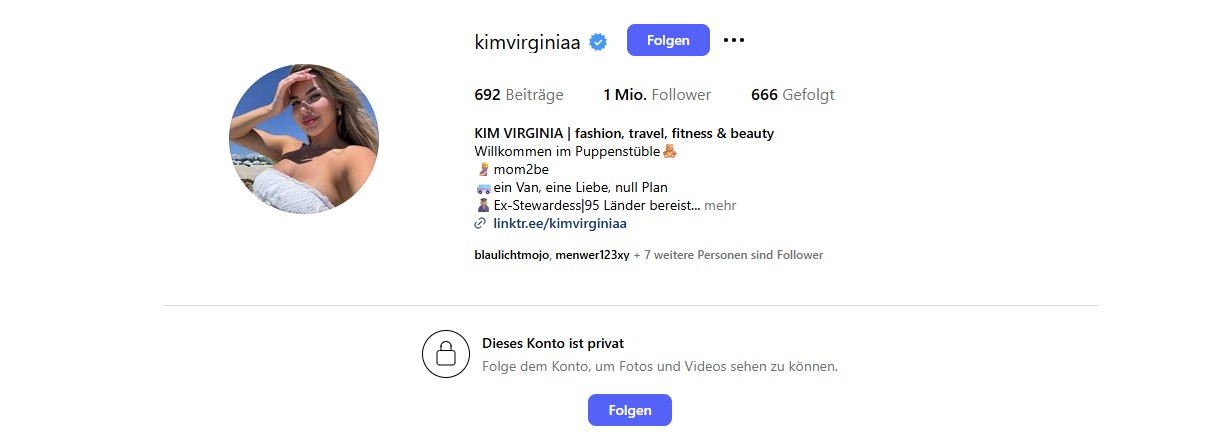
Task: Click the teddy bear emoji after Puppenstüble
Action: [x=670, y=152]
